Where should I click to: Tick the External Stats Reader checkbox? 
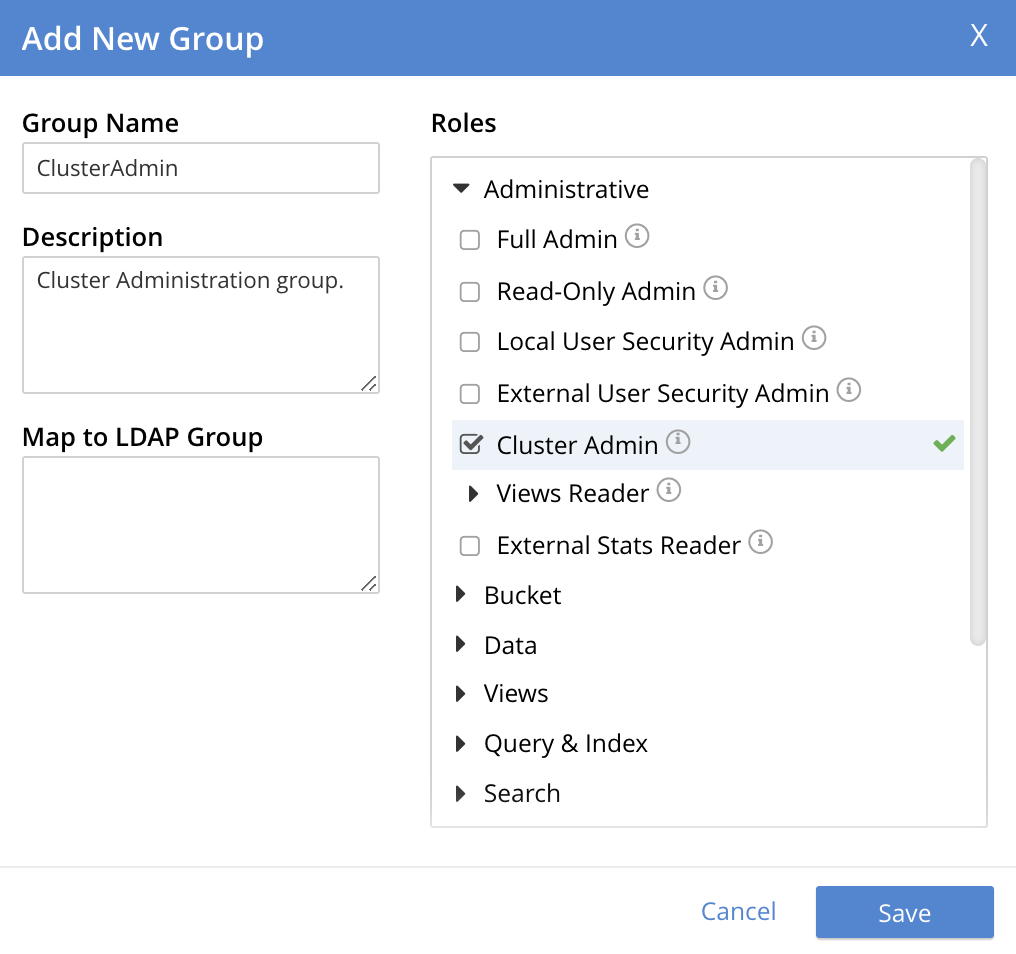click(469, 546)
